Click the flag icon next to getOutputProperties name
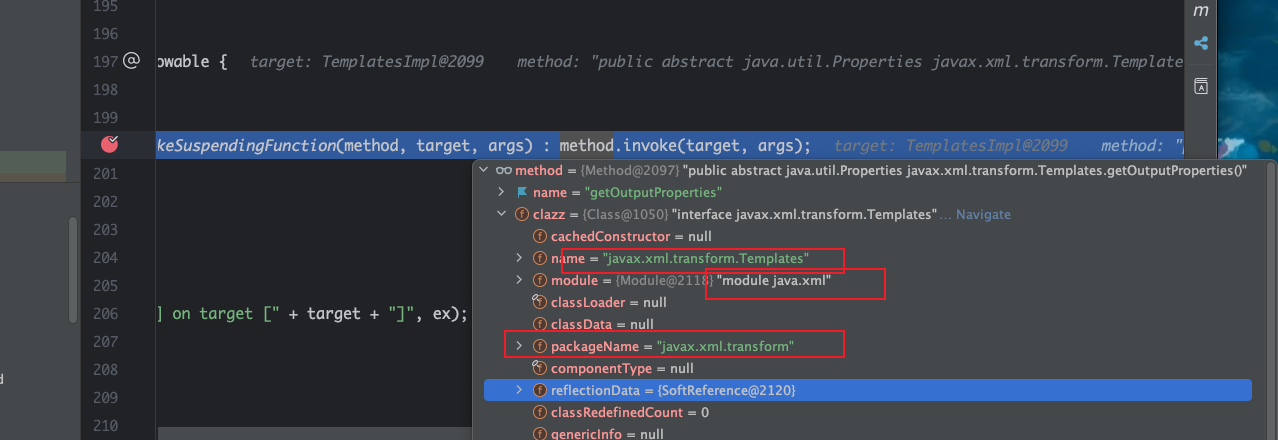 [521, 192]
